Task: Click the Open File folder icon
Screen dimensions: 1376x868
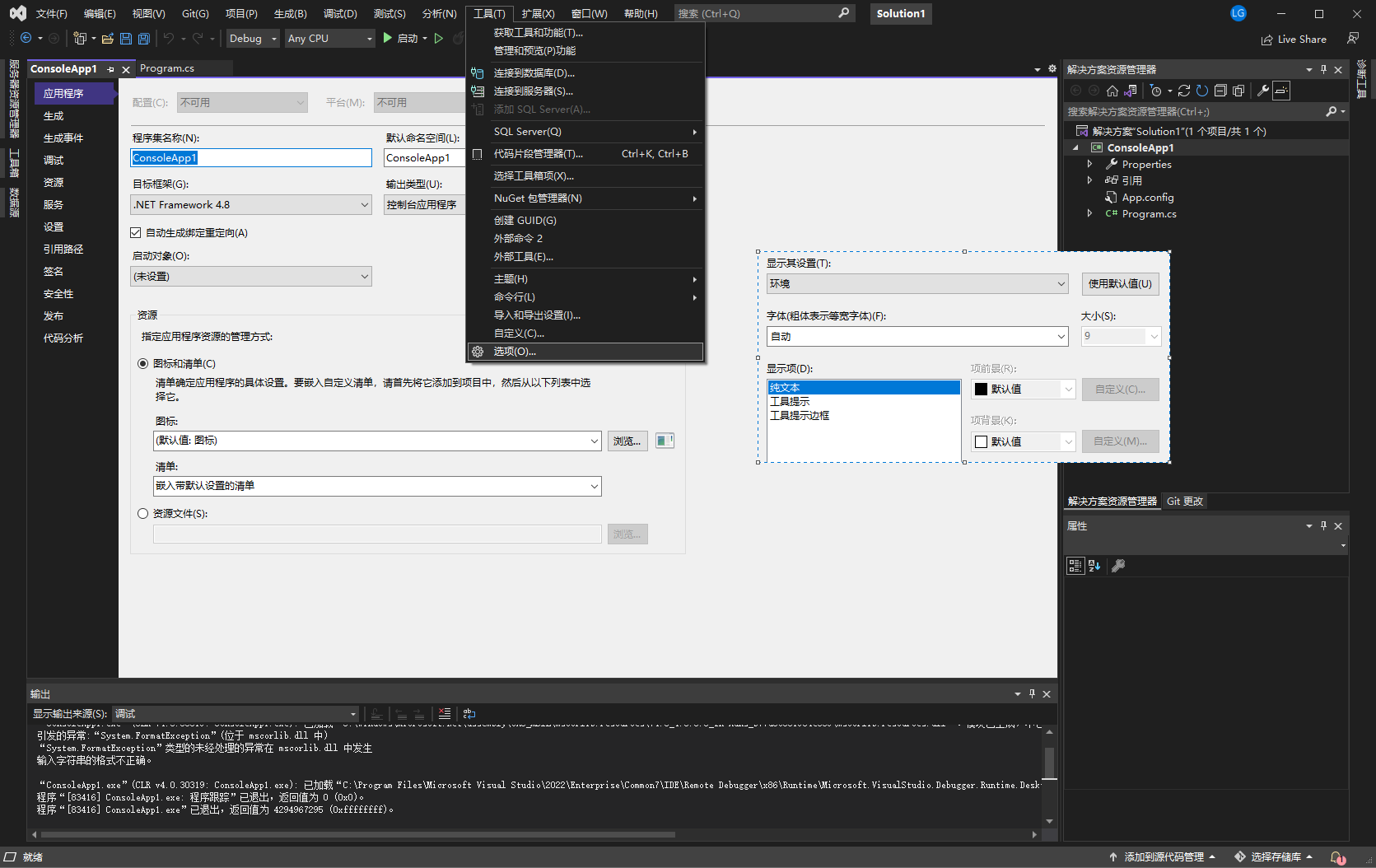Action: point(107,39)
